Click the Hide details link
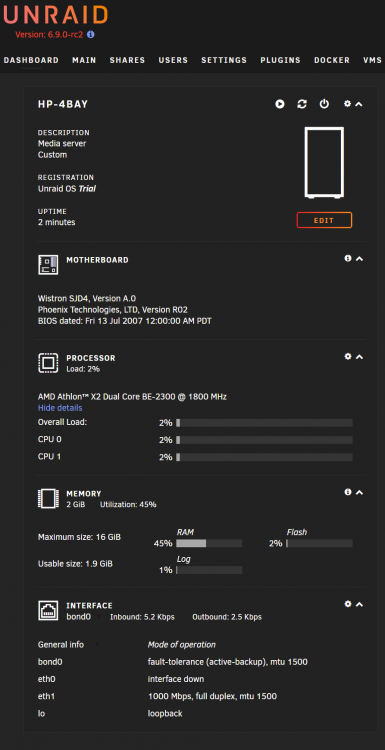Image resolution: width=385 pixels, height=750 pixels. point(60,408)
